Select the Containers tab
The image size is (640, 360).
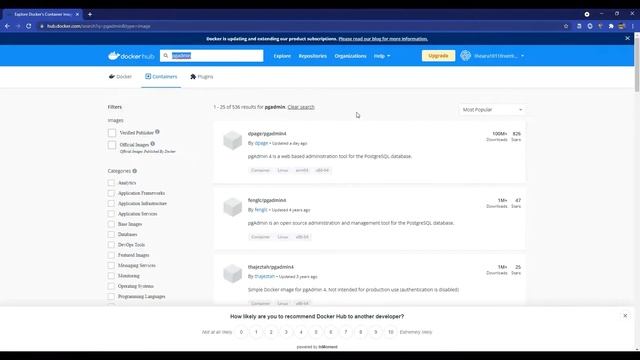coord(161,77)
